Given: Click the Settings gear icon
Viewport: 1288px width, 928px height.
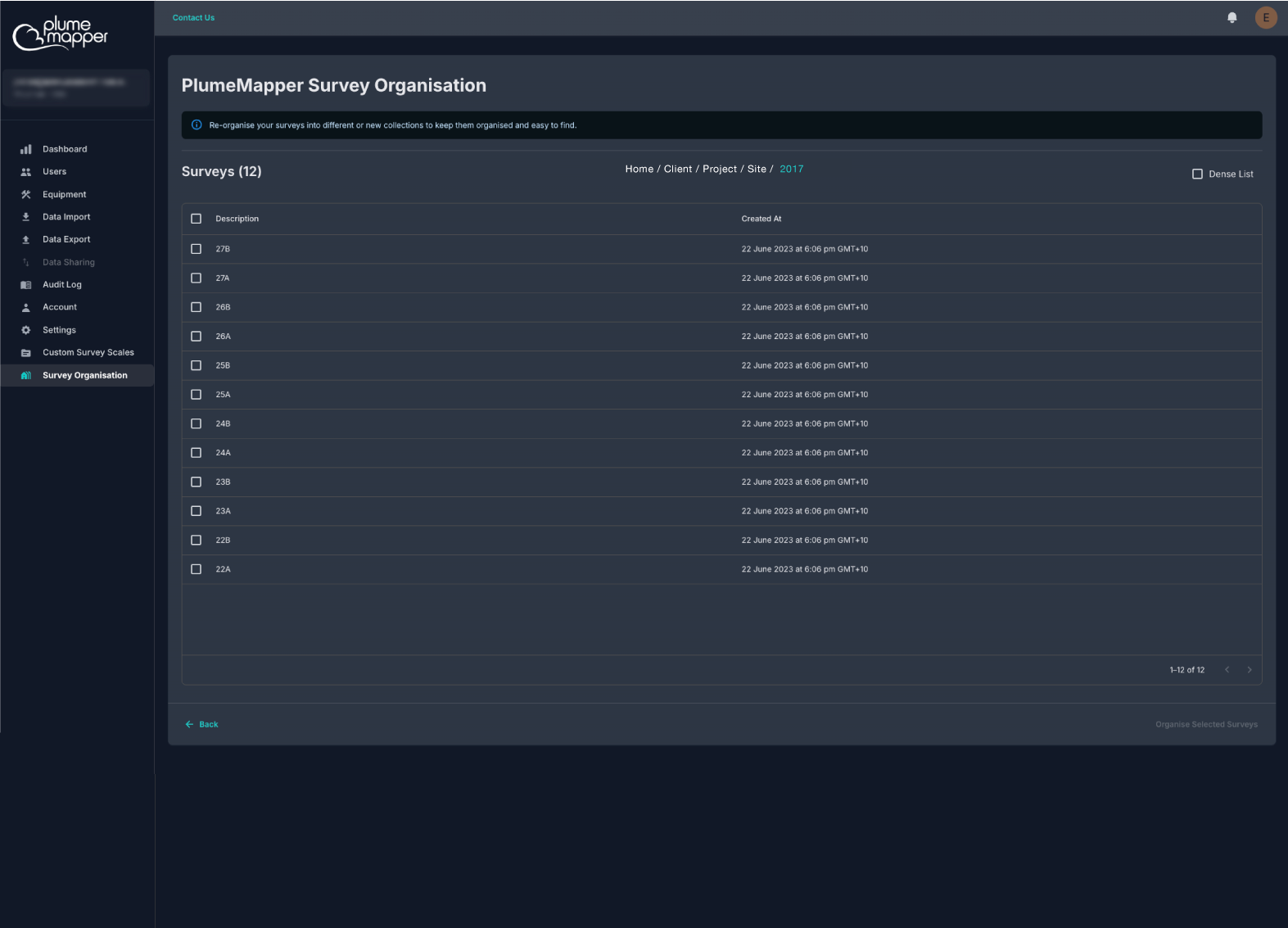Looking at the screenshot, I should 26,330.
